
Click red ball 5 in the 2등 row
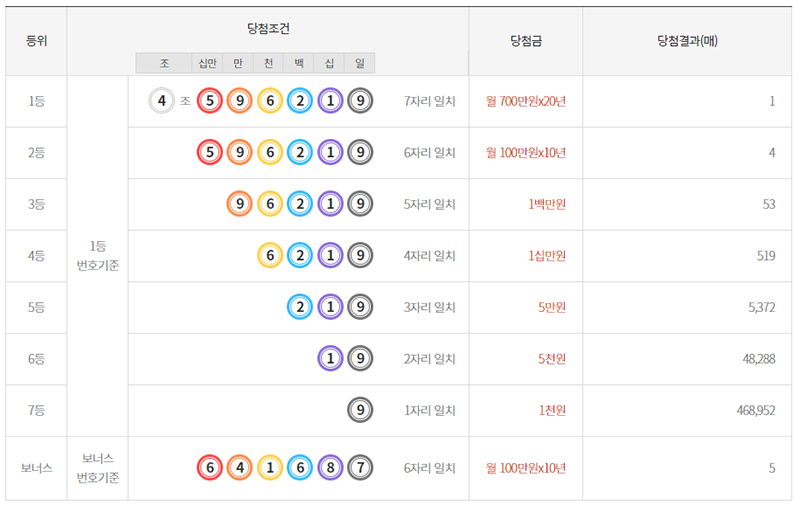[210, 152]
